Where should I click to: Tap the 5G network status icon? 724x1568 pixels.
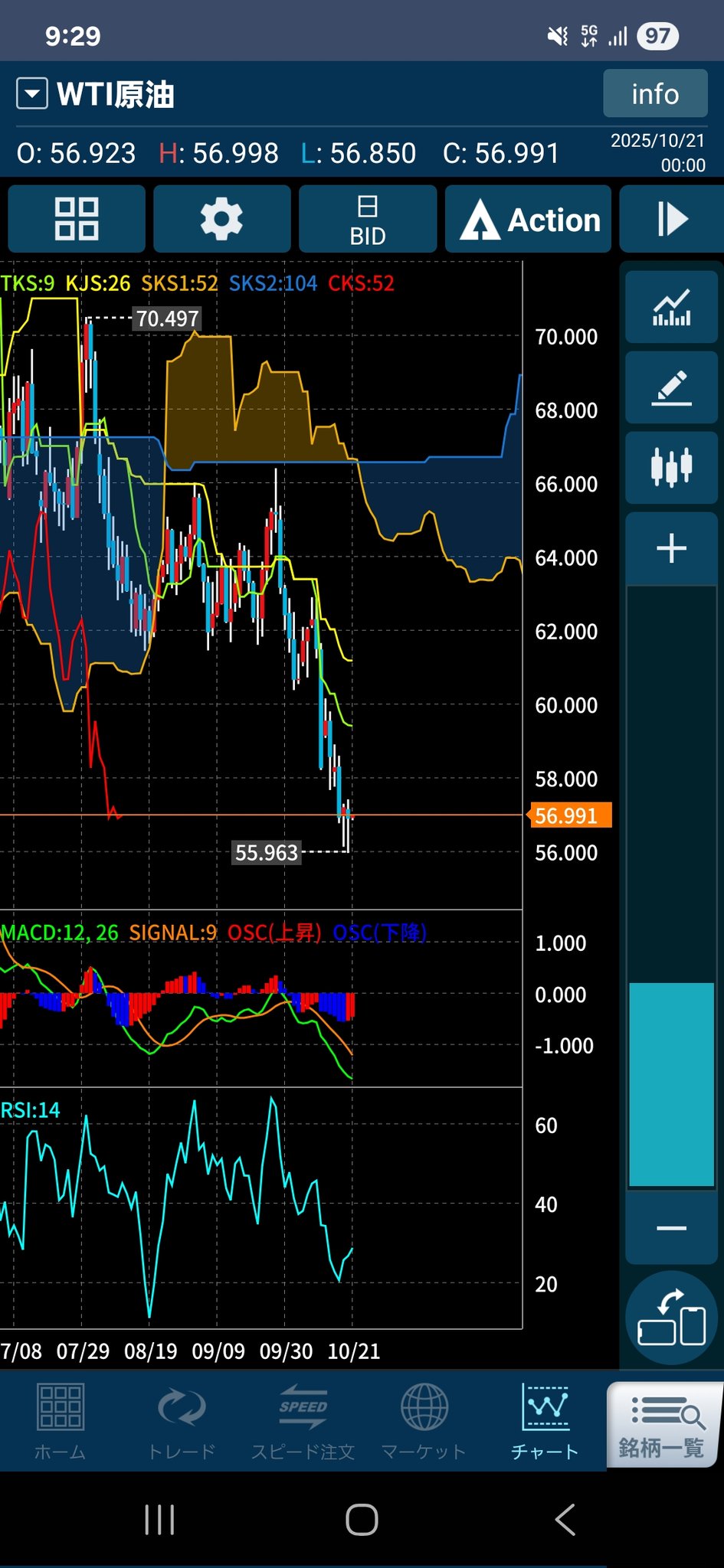[x=589, y=36]
